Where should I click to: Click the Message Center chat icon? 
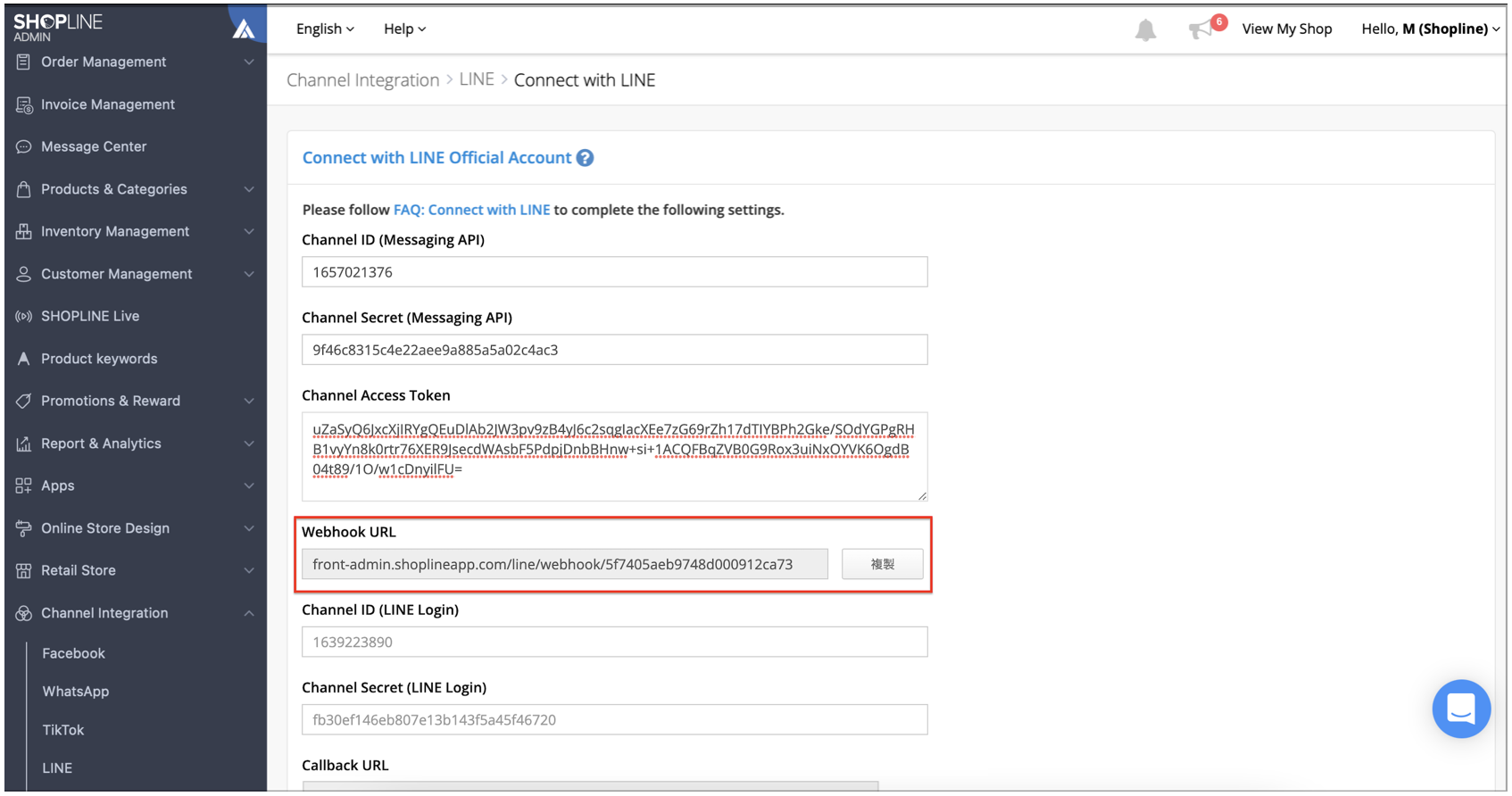coord(23,146)
